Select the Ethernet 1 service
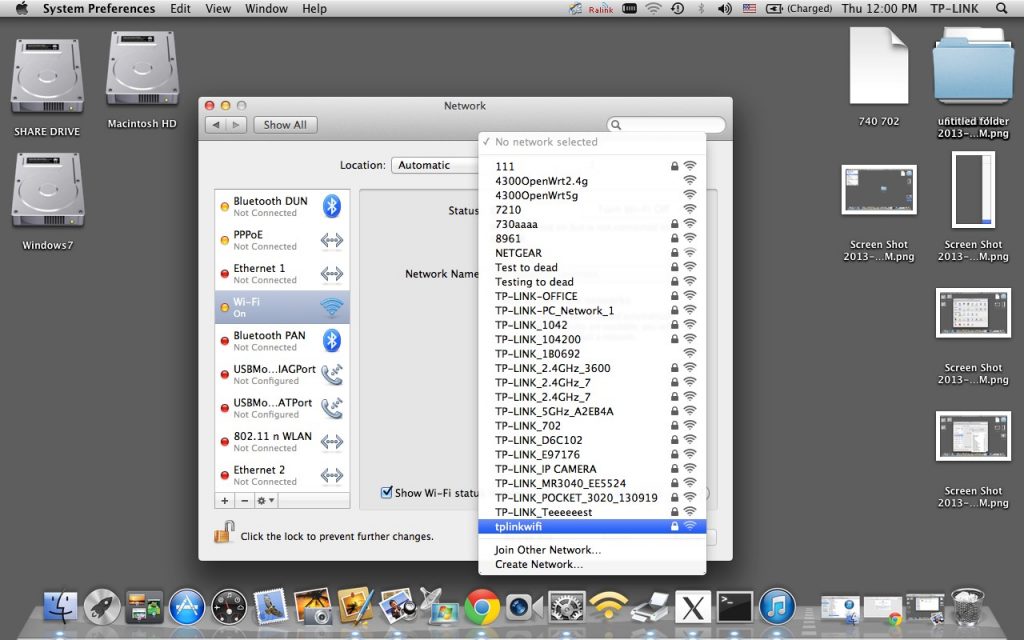 point(282,274)
